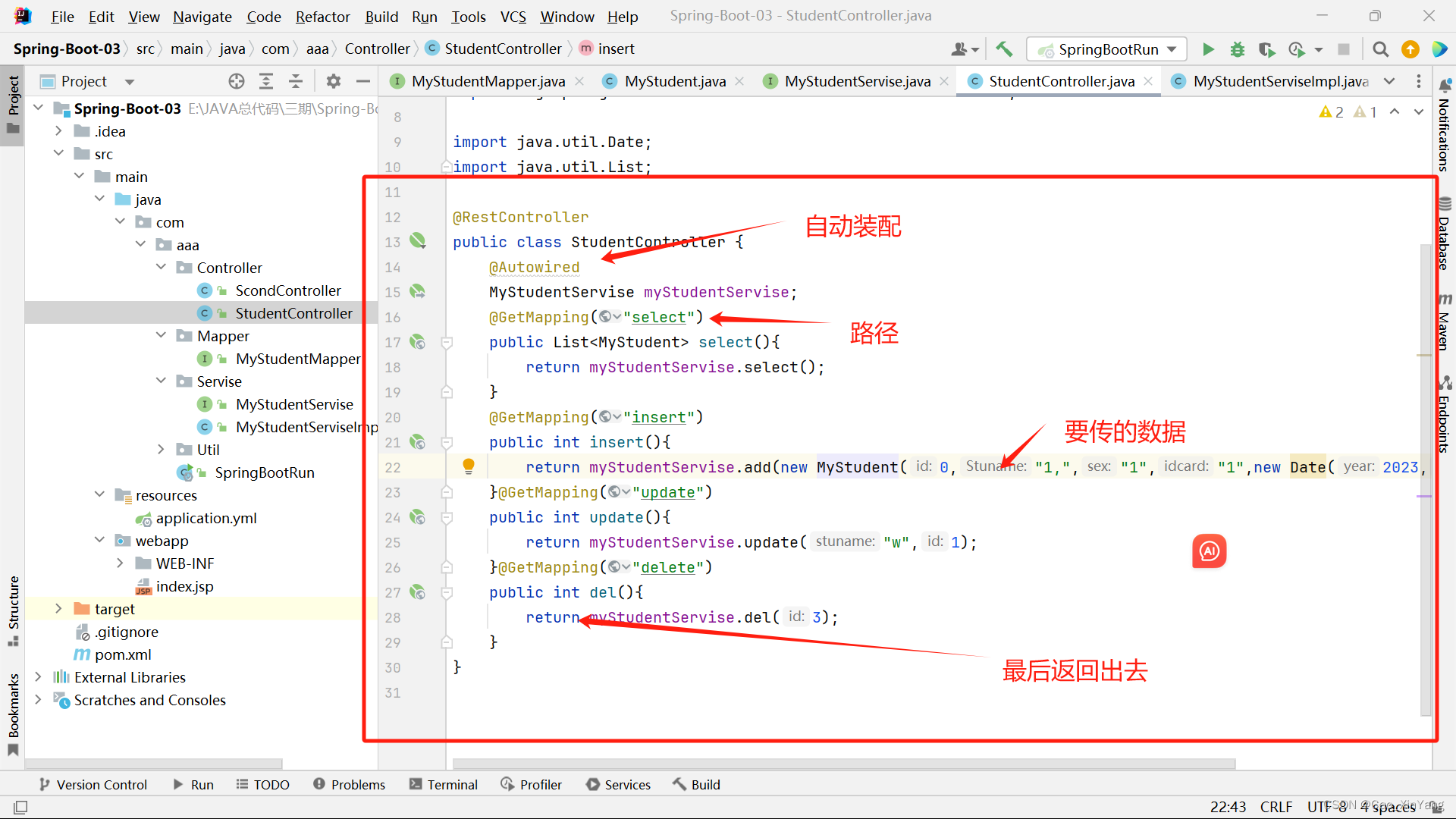
Task: Toggle code folding marker on line 17
Action: pos(447,343)
